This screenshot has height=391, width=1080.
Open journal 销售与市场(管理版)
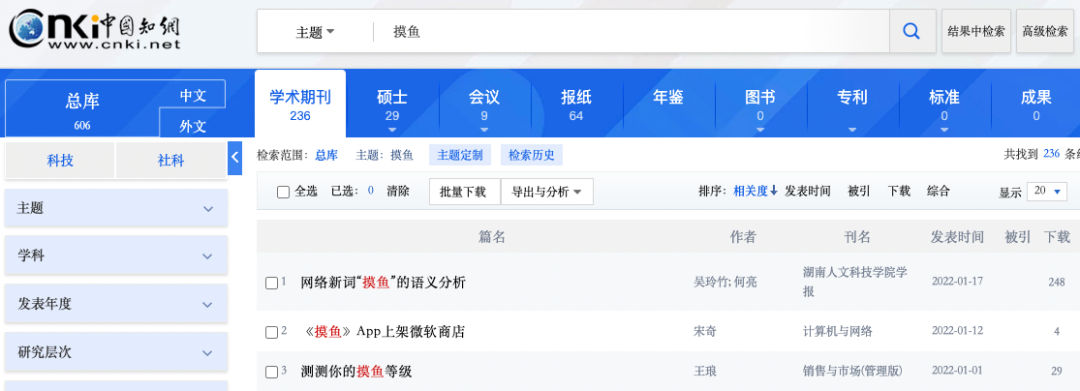click(x=852, y=372)
